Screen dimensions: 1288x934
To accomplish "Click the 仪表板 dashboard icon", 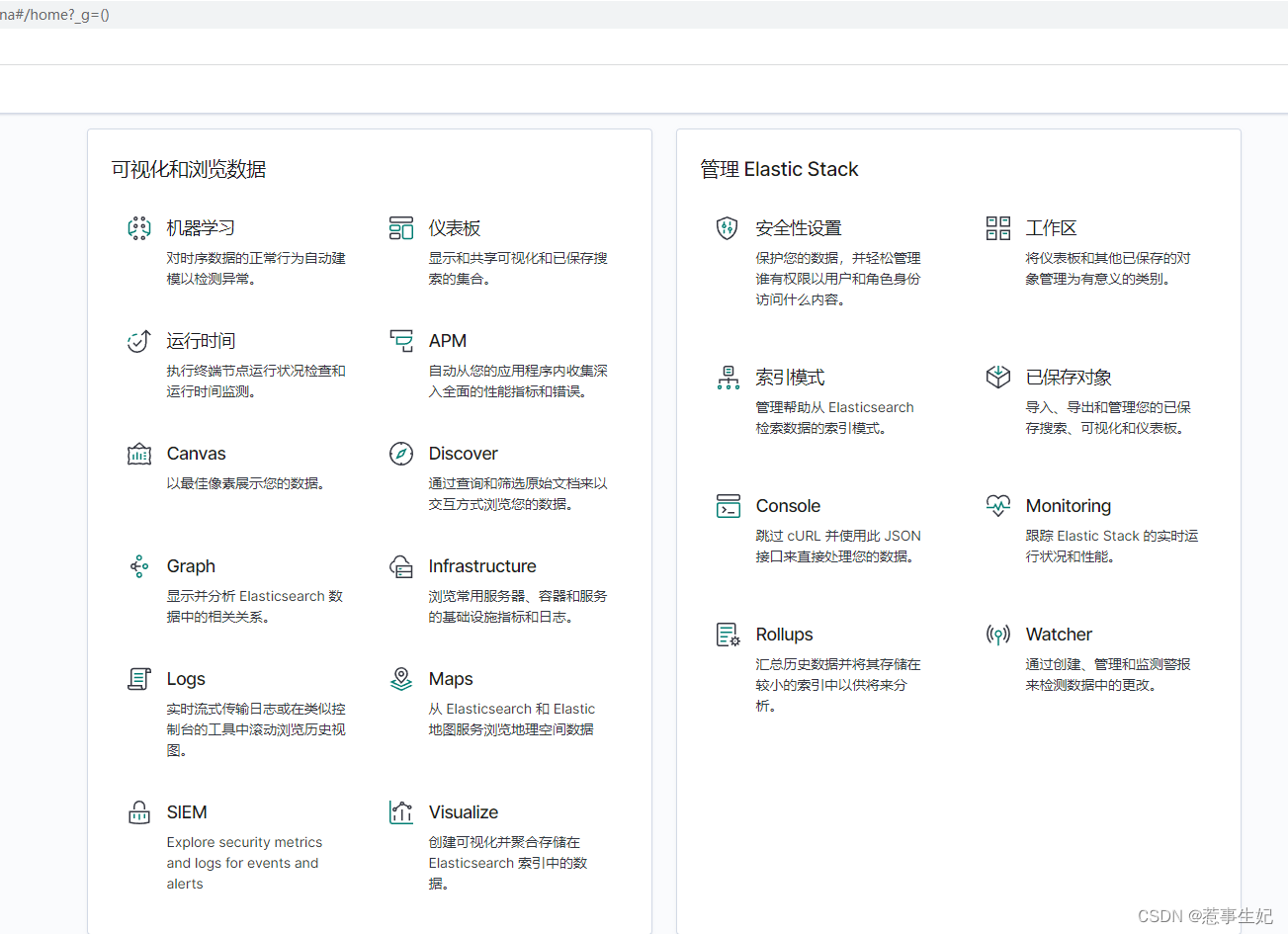I will [x=401, y=228].
